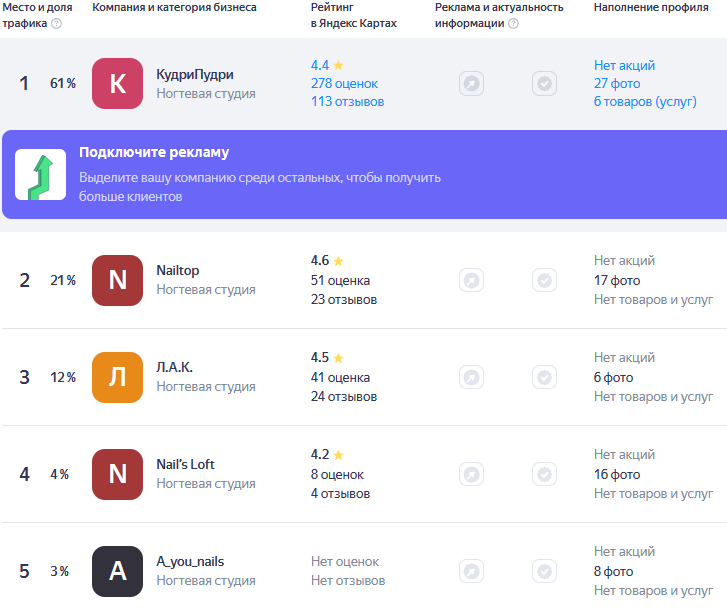Screen dimensions: 727x611
Task: Click the Подключите рекламу banner heading
Action: 154,152
